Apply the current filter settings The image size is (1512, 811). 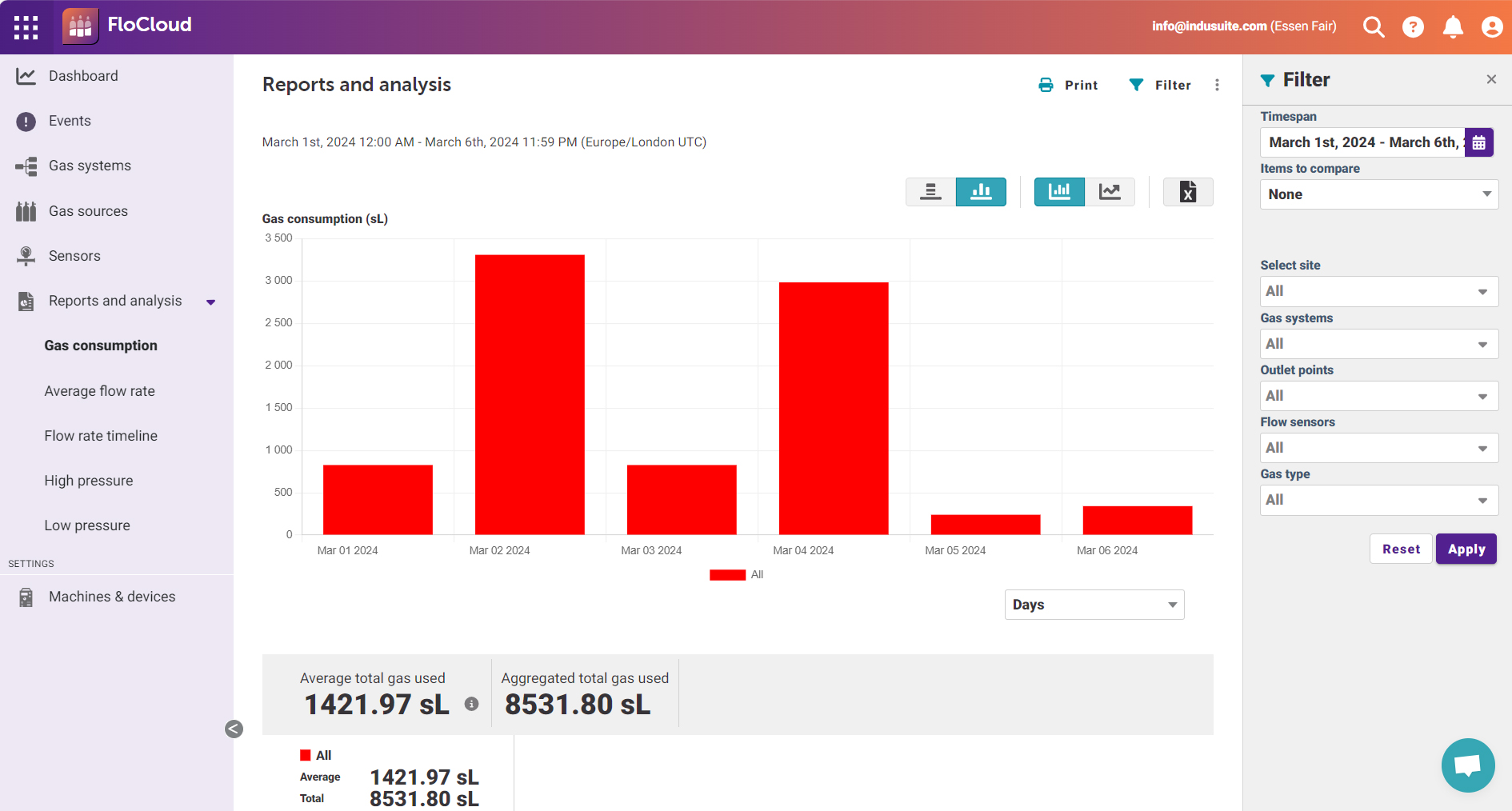1466,549
